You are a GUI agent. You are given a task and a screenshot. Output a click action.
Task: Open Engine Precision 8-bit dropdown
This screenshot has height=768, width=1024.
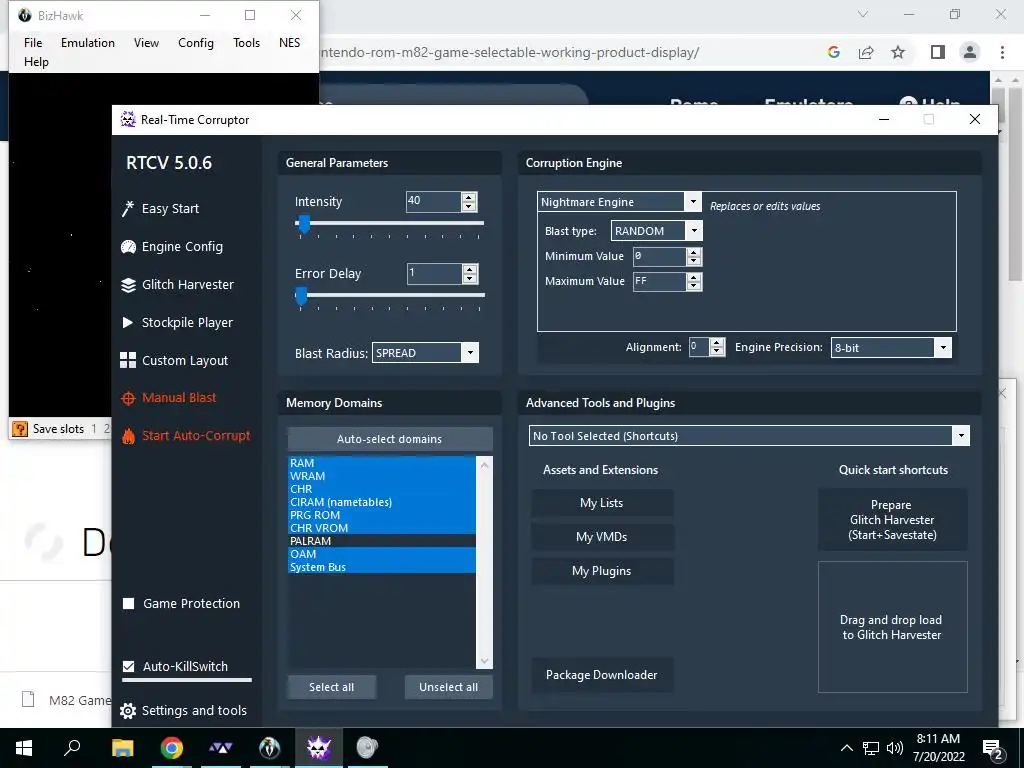coord(943,347)
